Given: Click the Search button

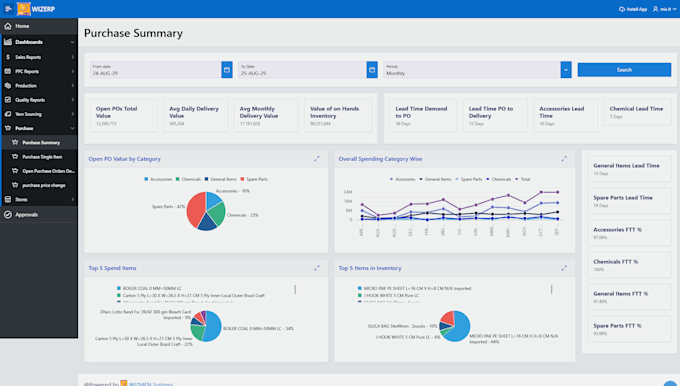Looking at the screenshot, I should [x=624, y=70].
